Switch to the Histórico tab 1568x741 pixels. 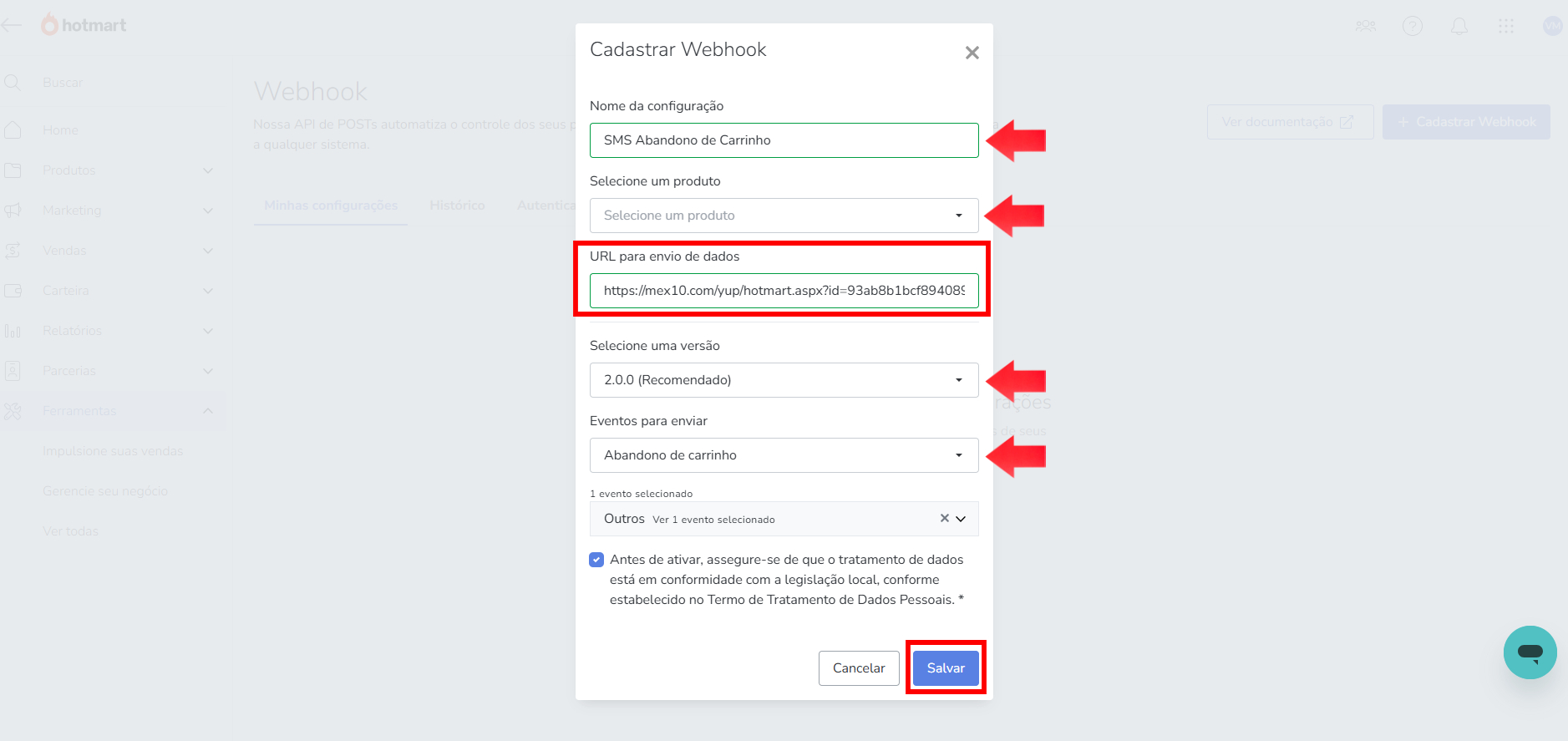point(457,206)
